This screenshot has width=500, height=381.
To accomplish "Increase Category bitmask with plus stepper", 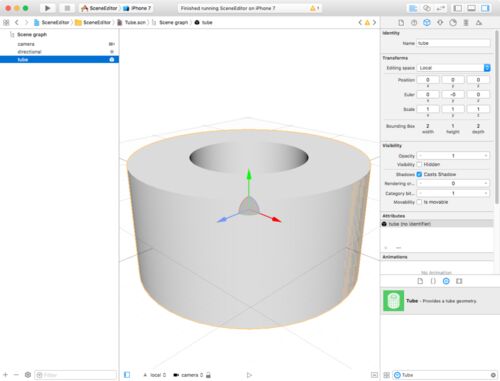I will point(486,193).
